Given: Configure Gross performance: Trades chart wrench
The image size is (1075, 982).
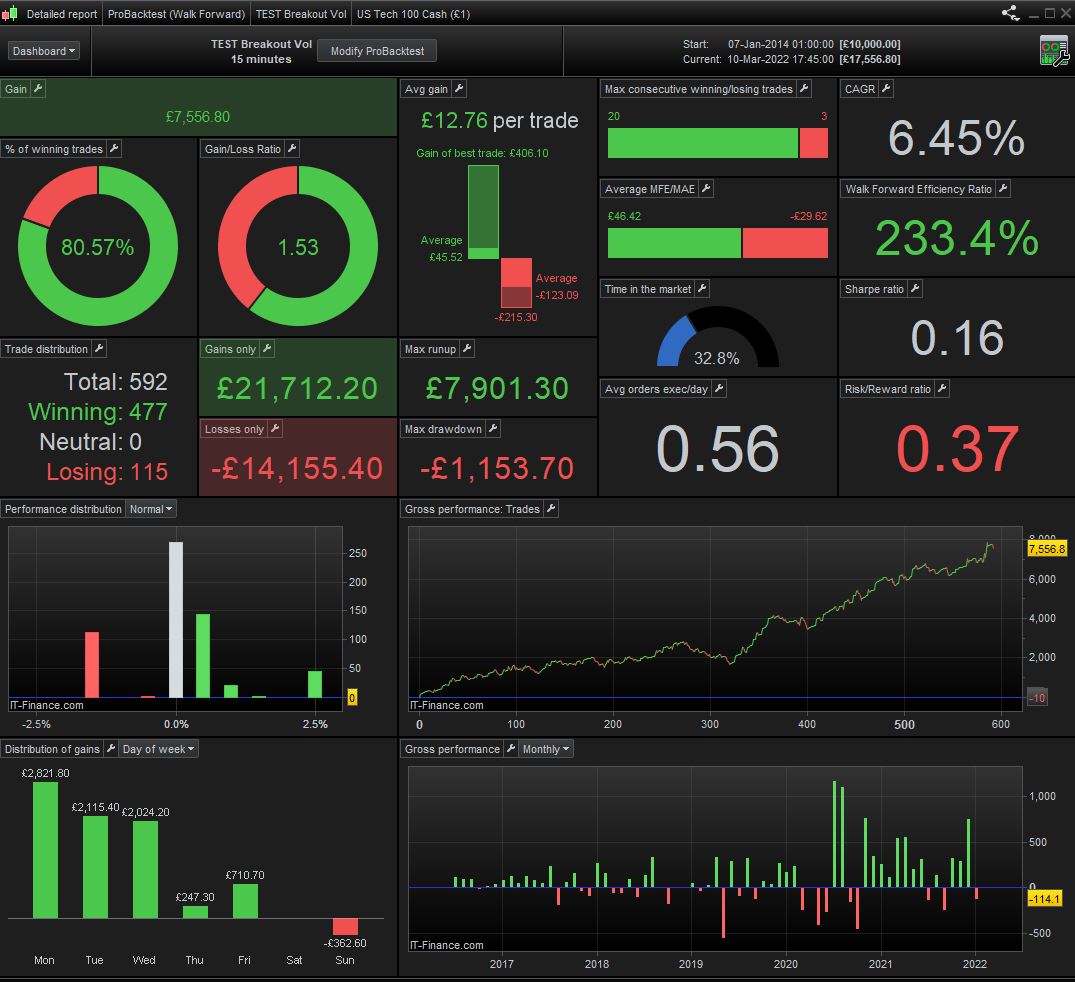Looking at the screenshot, I should coord(551,509).
